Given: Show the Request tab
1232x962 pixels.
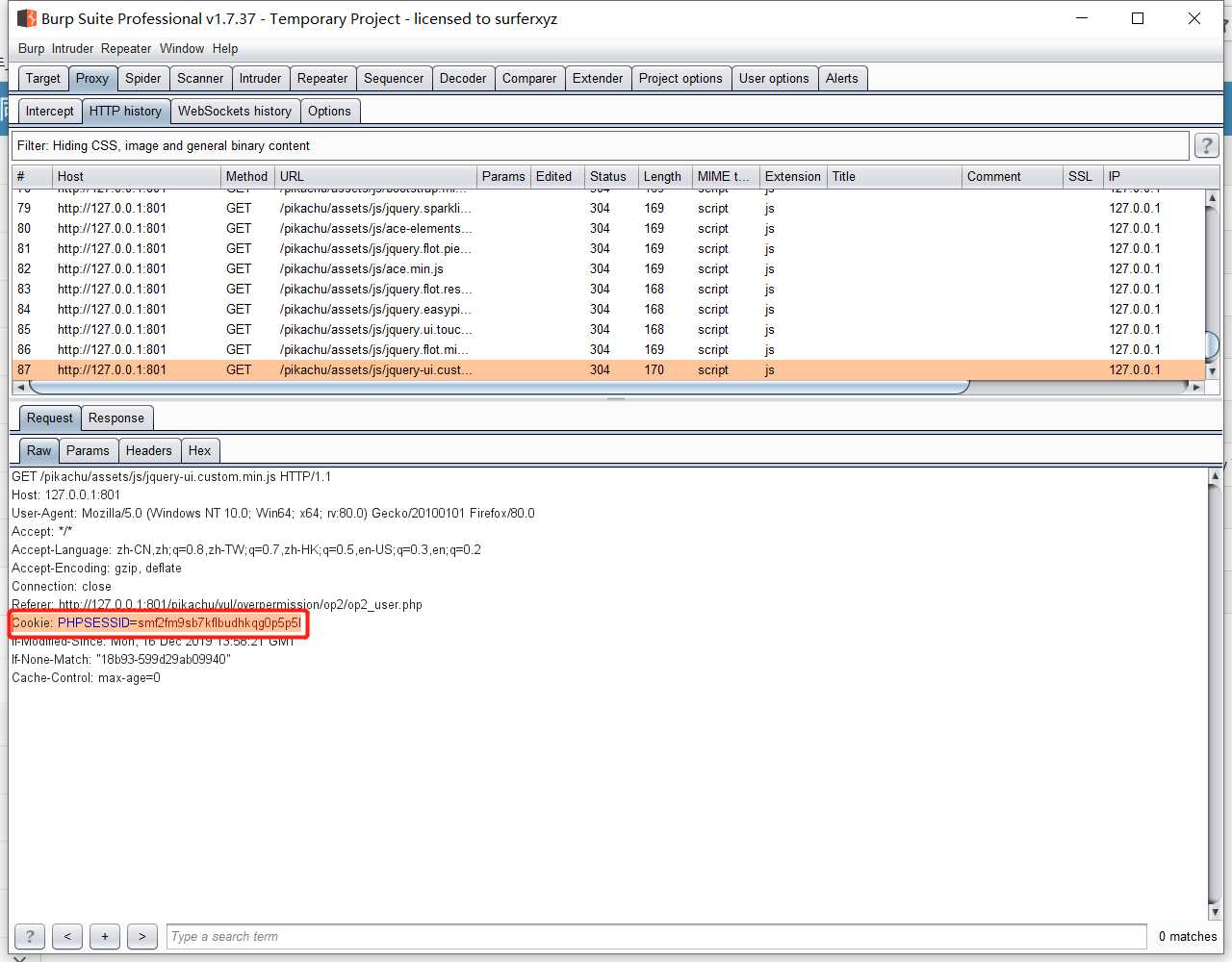Looking at the screenshot, I should tap(50, 418).
